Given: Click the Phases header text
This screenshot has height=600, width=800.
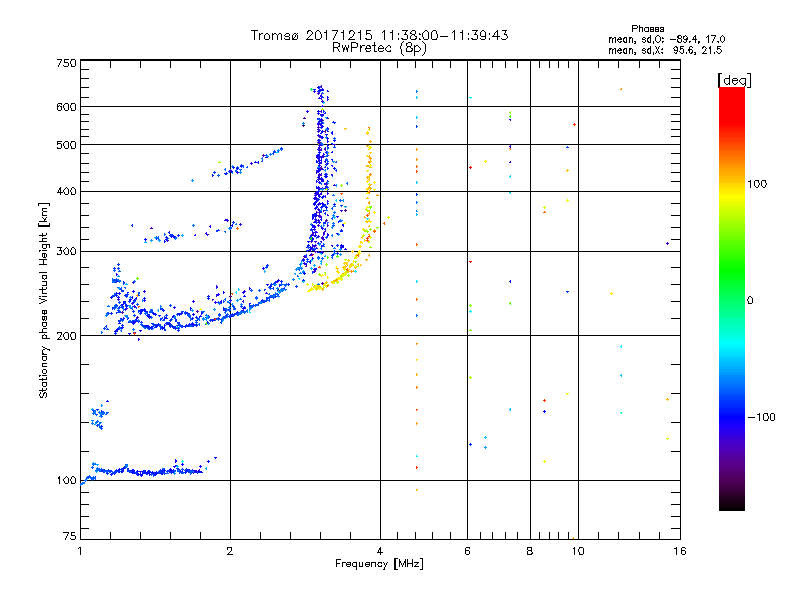Looking at the screenshot, I should coord(647,29).
